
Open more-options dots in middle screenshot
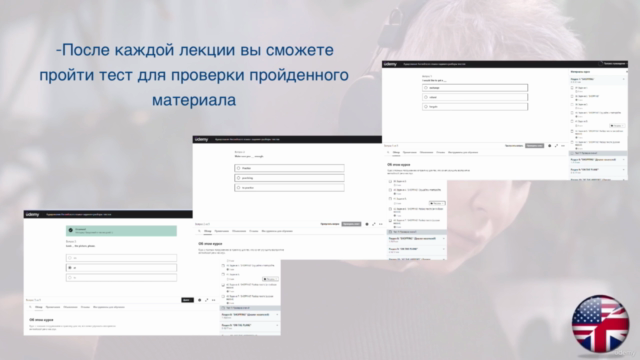[x=380, y=224]
